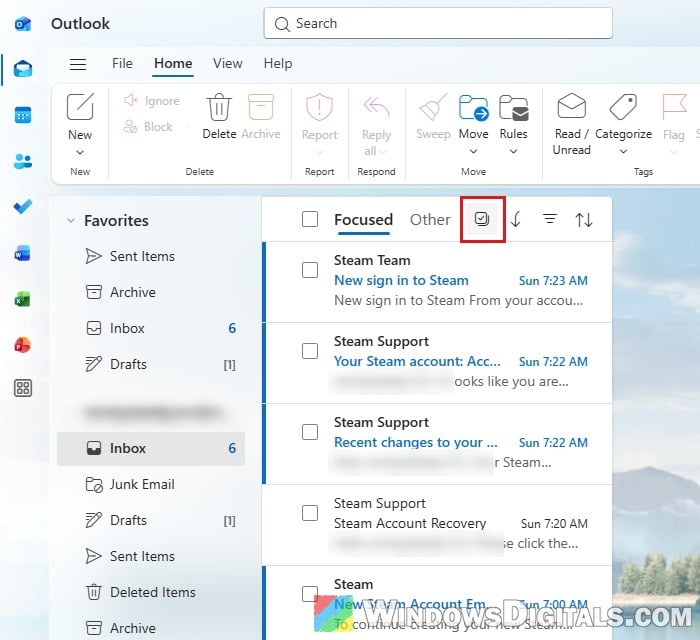Expand the Categorize dropdown arrow

click(x=624, y=152)
